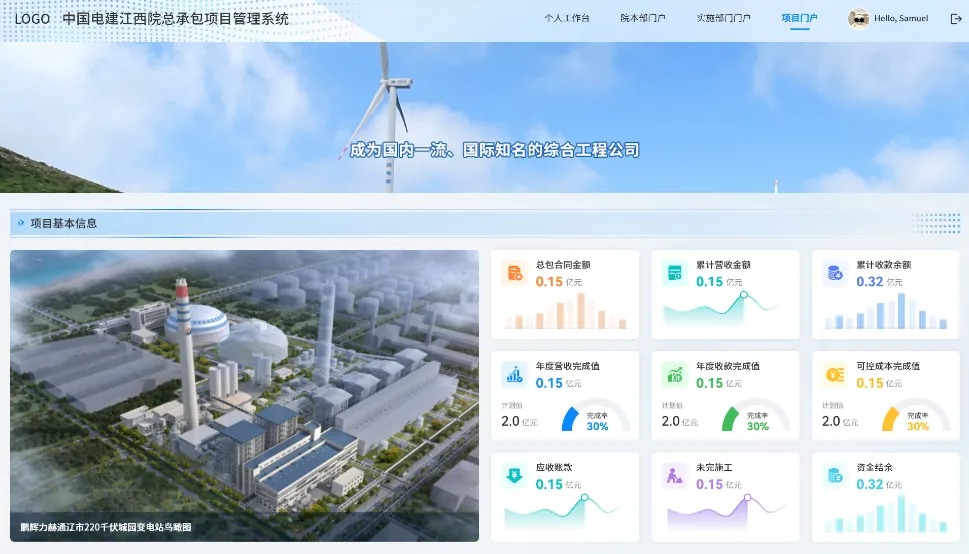Click the purple line chart in 未完施工
Screen dimensions: 969x554
[725, 511]
